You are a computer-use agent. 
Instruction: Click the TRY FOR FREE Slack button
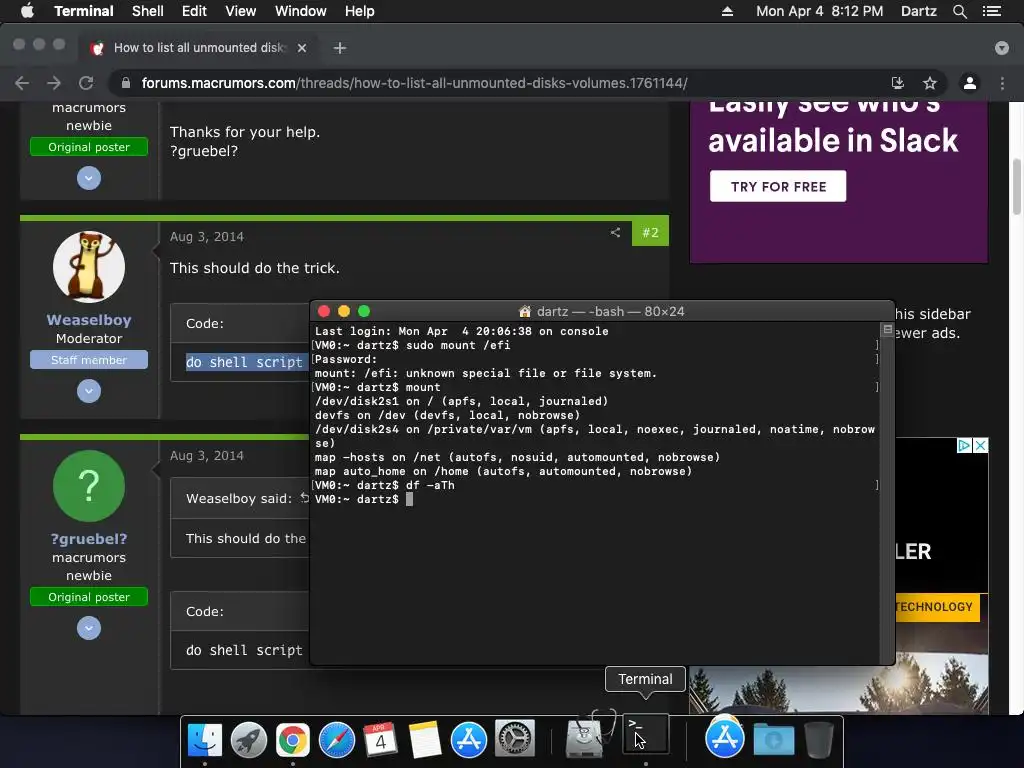pyautogui.click(x=778, y=186)
